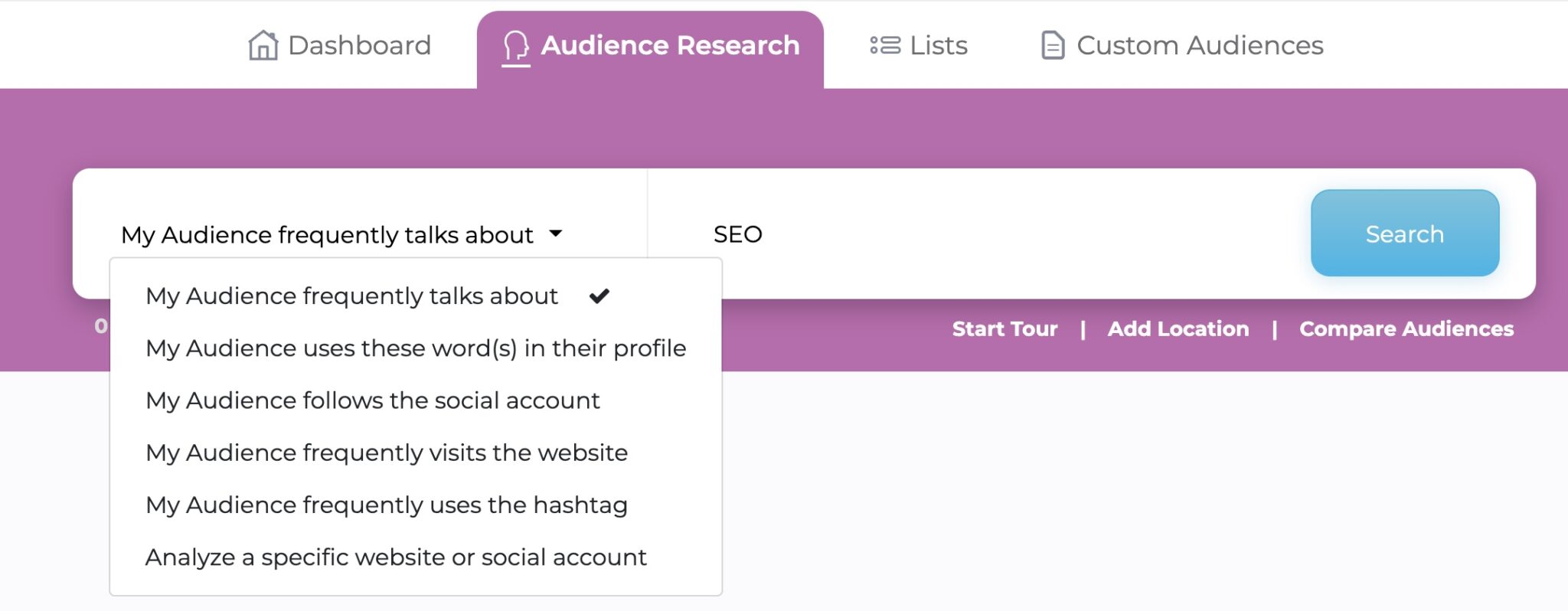Viewport: 1568px width, 611px height.
Task: Open the Compare Audiences link
Action: pyautogui.click(x=1406, y=328)
